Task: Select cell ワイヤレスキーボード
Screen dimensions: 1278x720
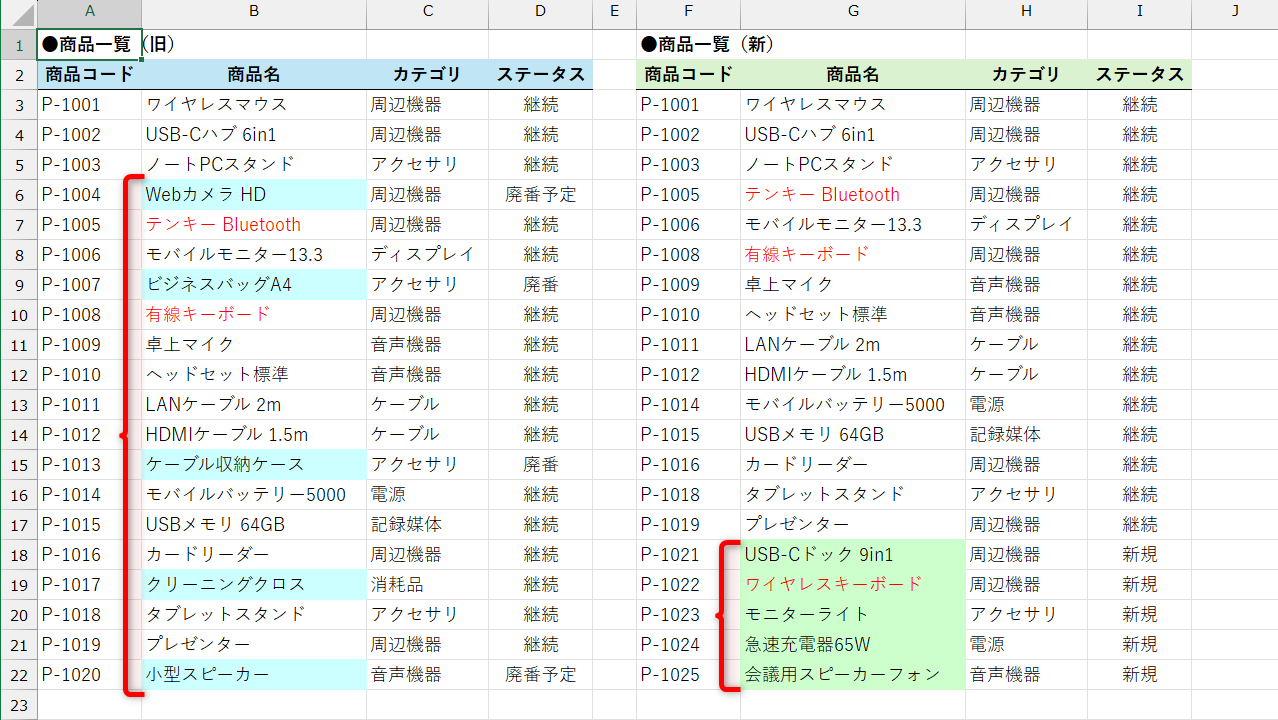Action: coord(853,585)
